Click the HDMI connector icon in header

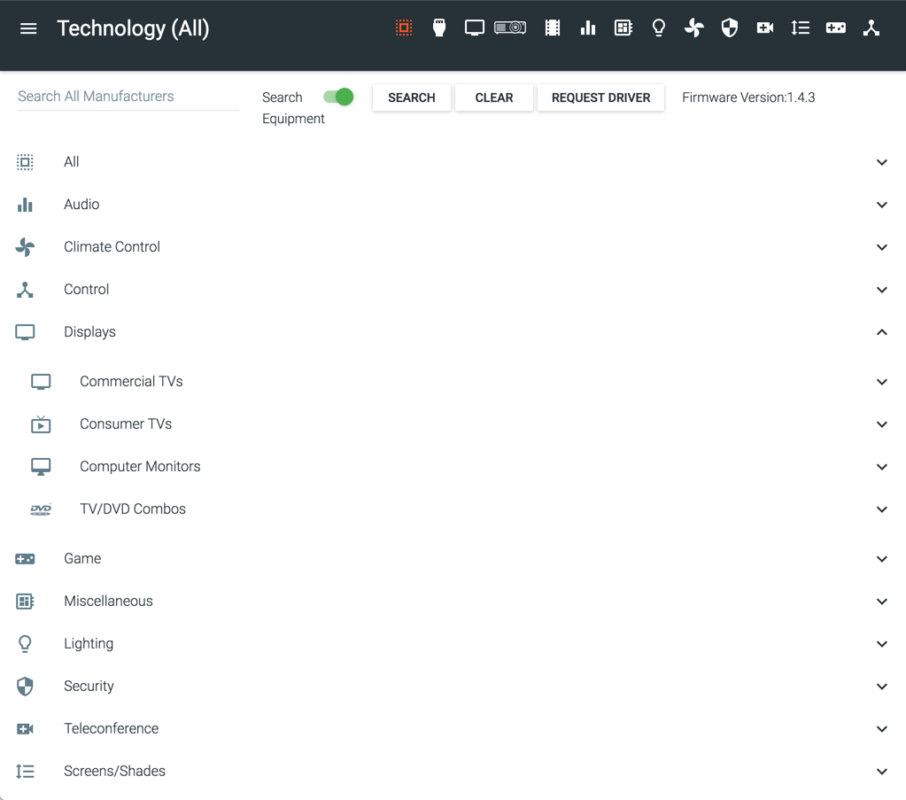click(439, 28)
